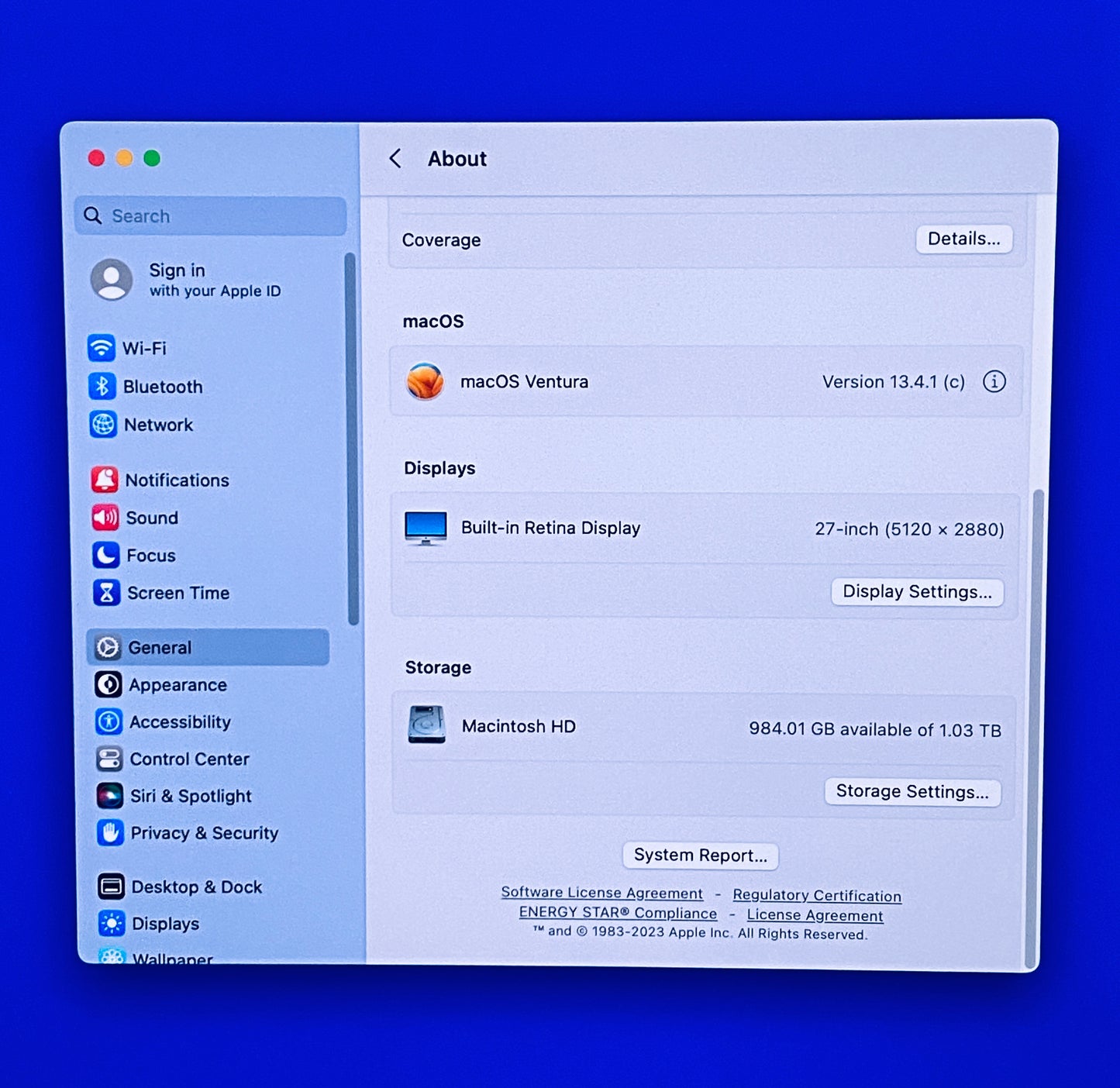
Task: Select the Accessibility icon
Action: (109, 721)
